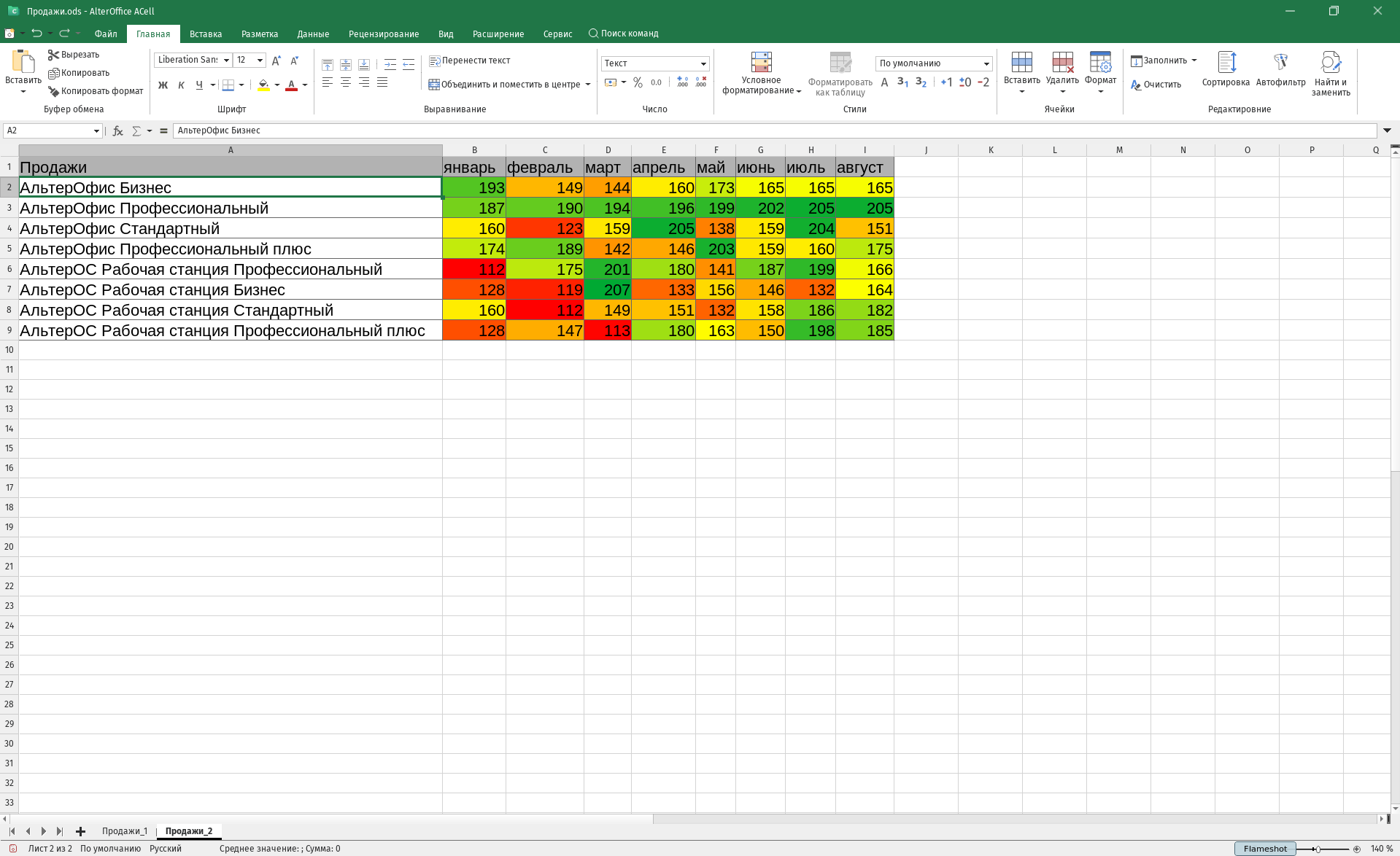Decrease font size with the smaller A icon
Screen dimensions: 1400x856
tap(295, 61)
